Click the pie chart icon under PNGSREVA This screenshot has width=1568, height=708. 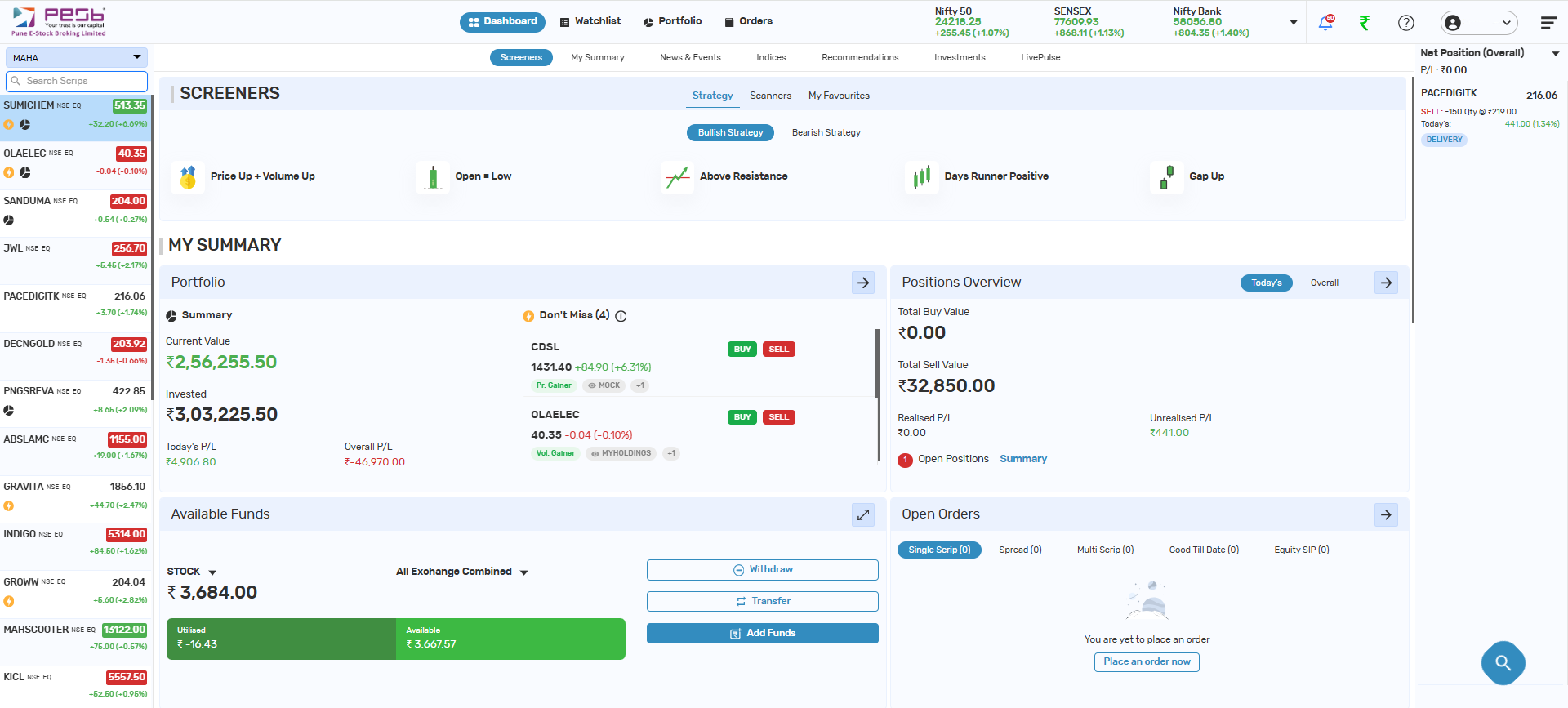[x=9, y=411]
